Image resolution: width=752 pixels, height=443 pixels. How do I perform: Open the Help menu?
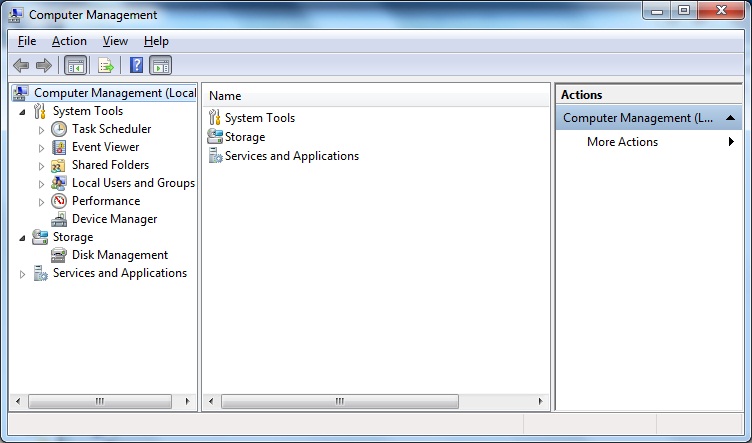[x=156, y=41]
